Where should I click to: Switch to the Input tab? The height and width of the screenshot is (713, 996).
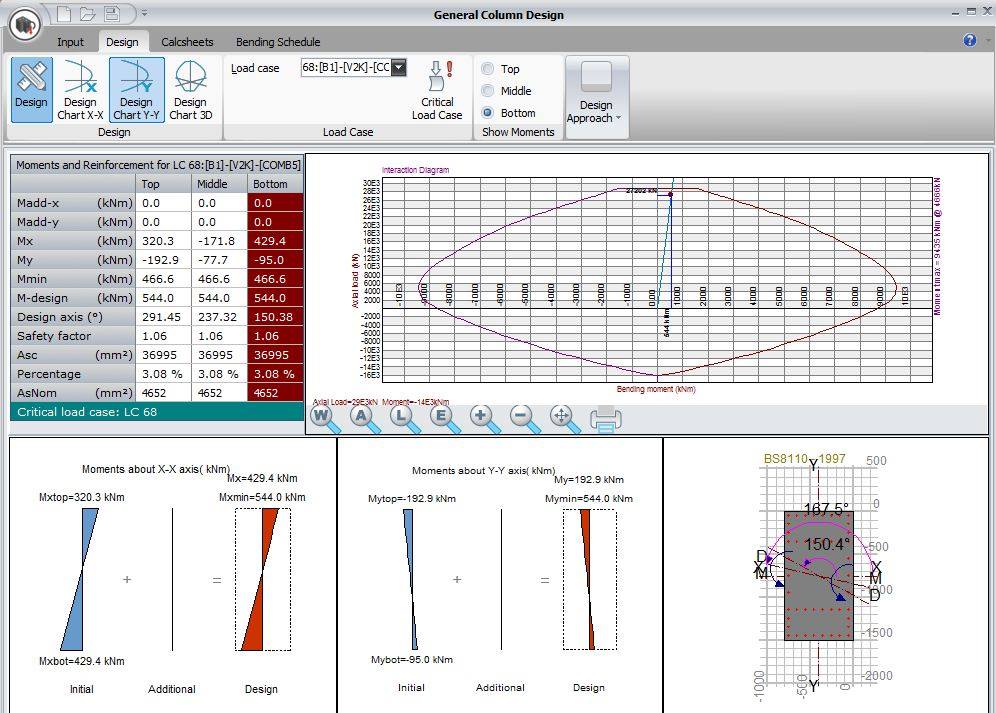pos(70,42)
